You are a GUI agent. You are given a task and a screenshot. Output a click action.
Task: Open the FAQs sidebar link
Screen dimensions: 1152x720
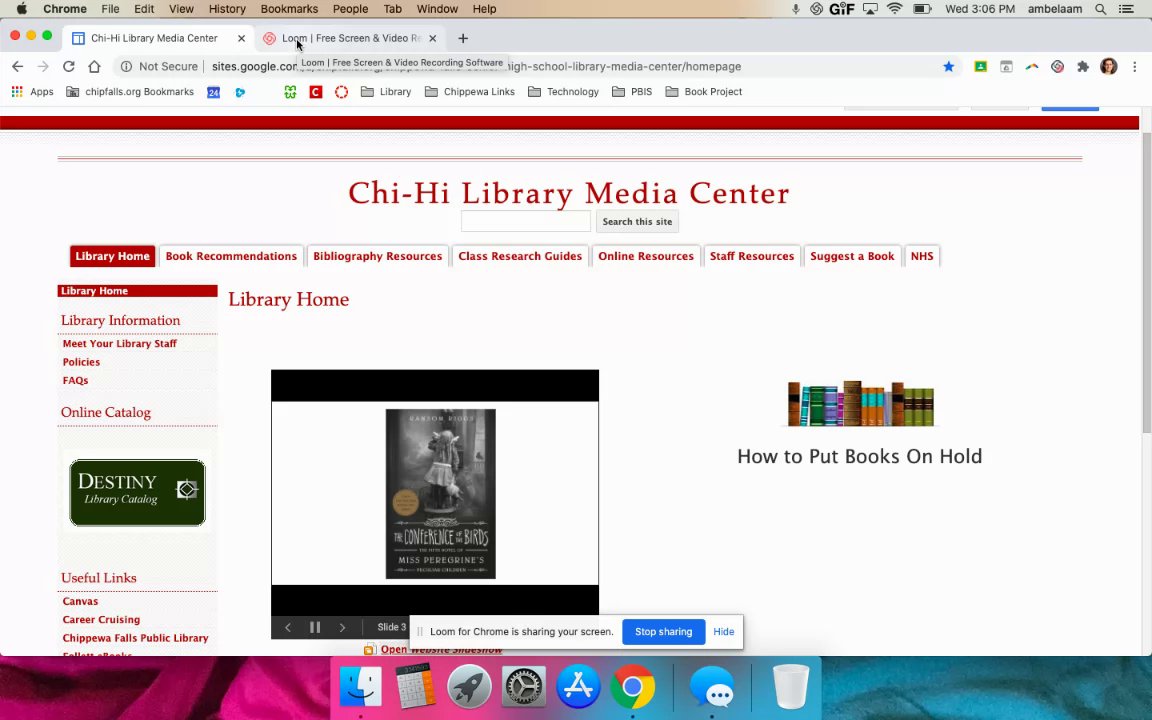click(x=75, y=381)
